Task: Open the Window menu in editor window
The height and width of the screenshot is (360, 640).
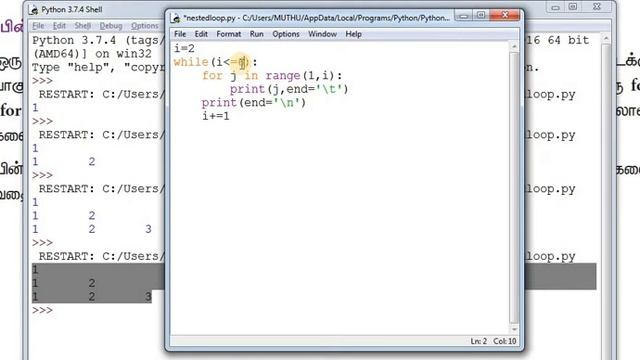Action: coord(322,34)
